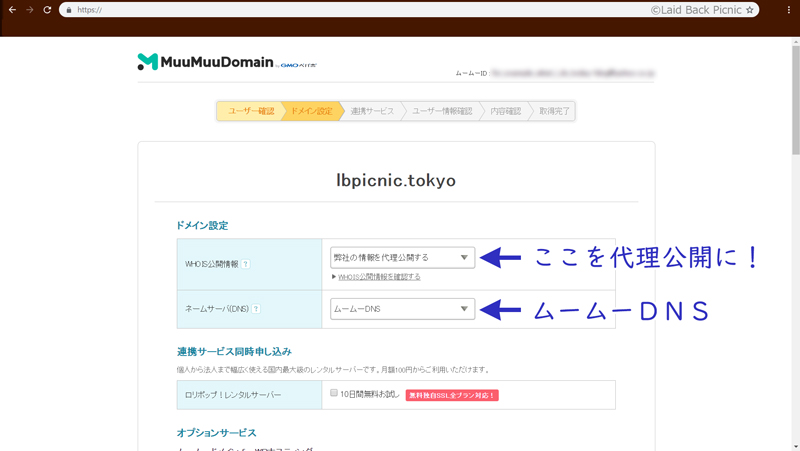Select the ユーザー確認 step
The height and width of the screenshot is (451, 800).
coord(251,111)
